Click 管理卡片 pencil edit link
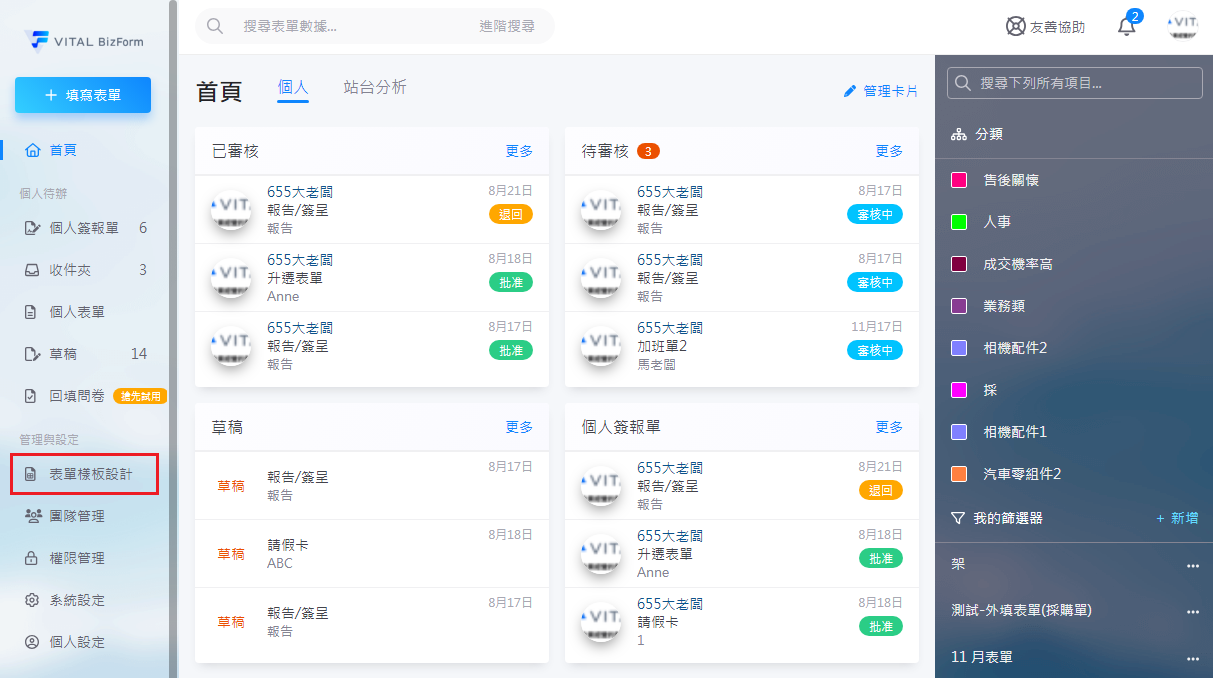Screen dimensions: 1213x678 click(x=880, y=91)
